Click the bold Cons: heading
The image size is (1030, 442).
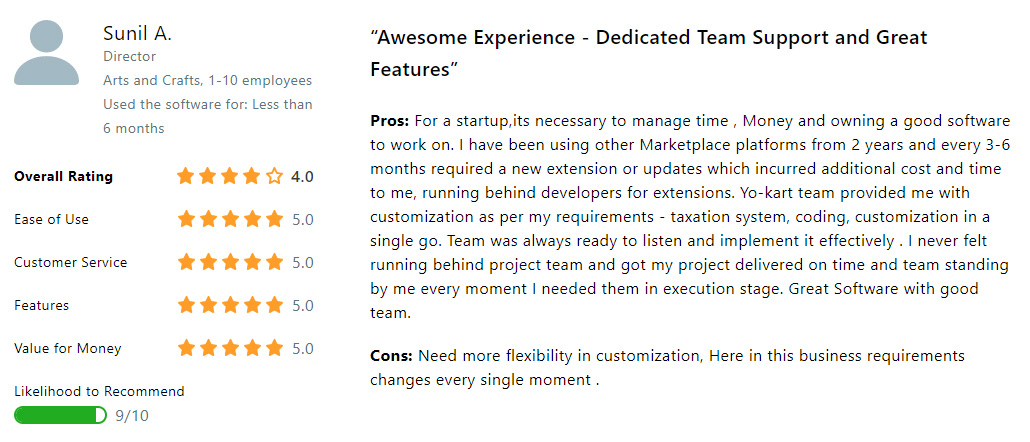[392, 356]
